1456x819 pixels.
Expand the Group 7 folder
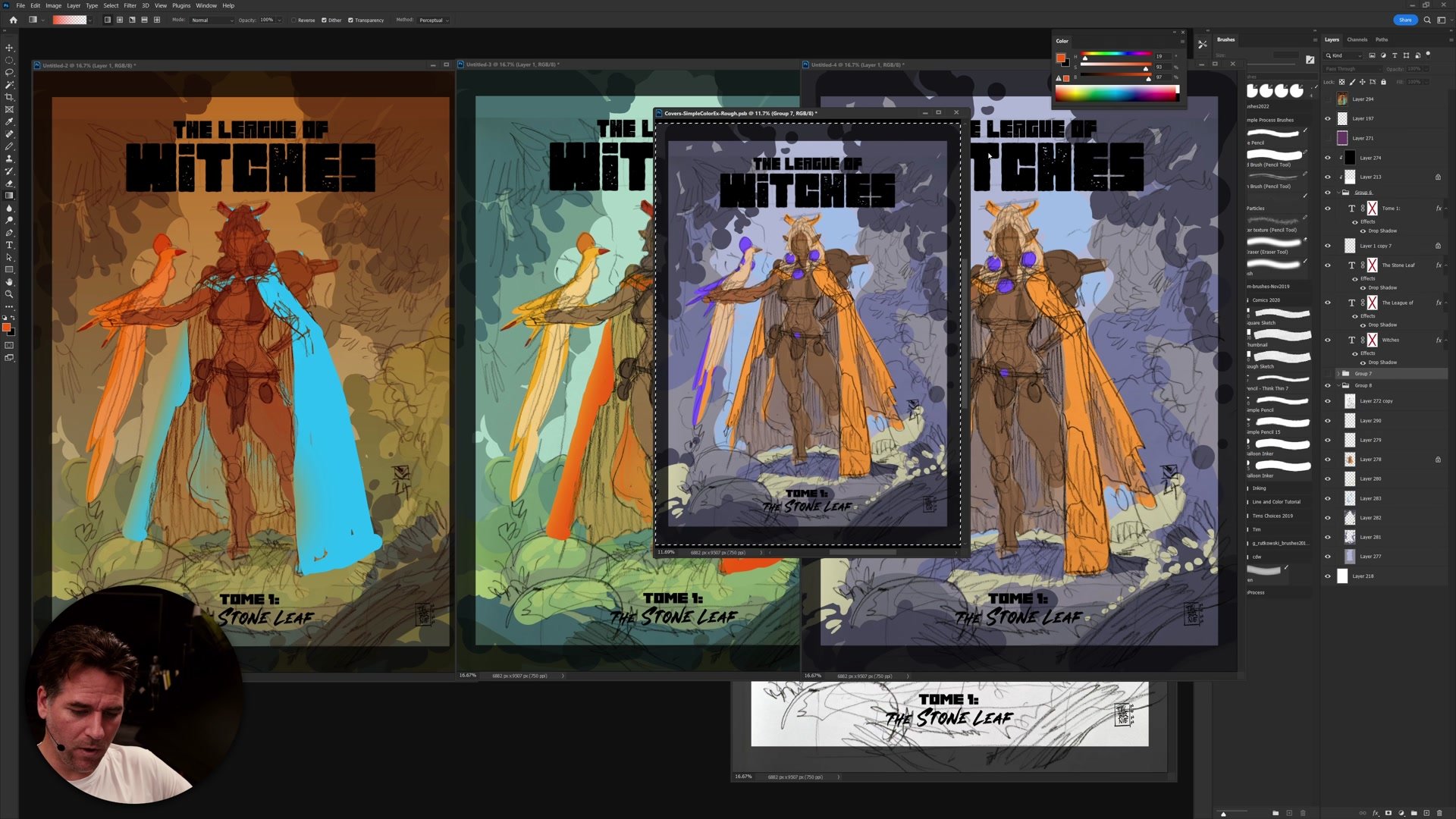point(1338,373)
